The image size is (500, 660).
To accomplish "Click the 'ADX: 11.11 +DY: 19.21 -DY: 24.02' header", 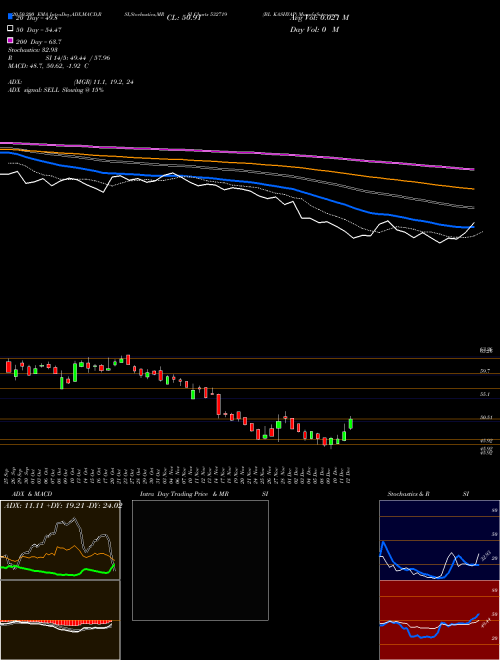I will (63, 506).
